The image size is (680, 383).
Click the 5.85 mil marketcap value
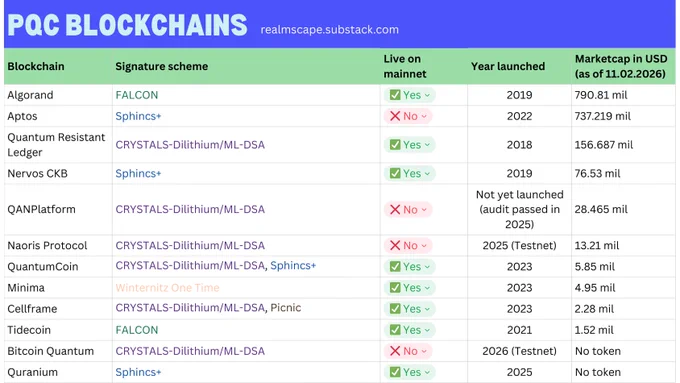coord(595,267)
